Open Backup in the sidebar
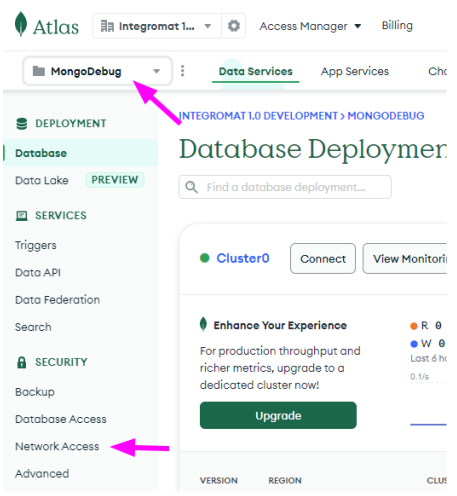The height and width of the screenshot is (496, 457). pos(35,392)
